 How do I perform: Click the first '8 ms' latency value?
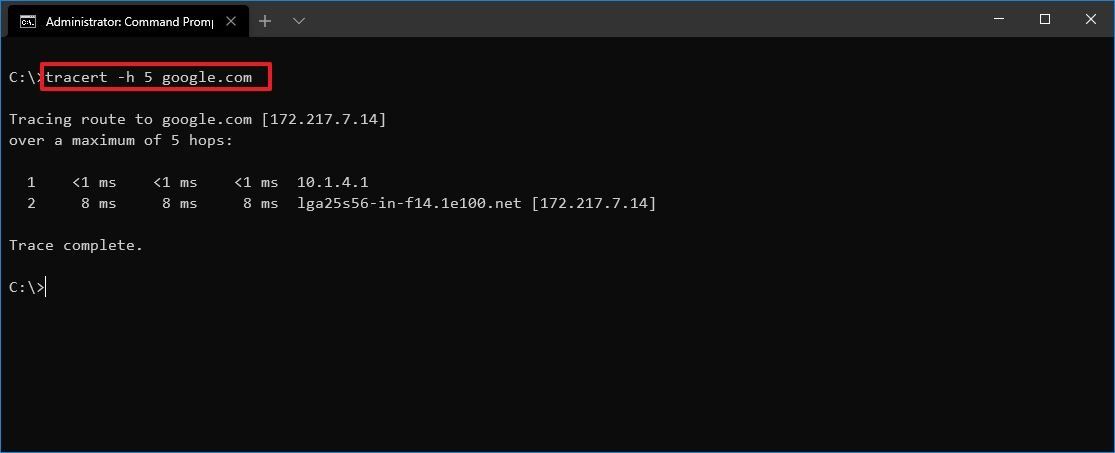99,204
